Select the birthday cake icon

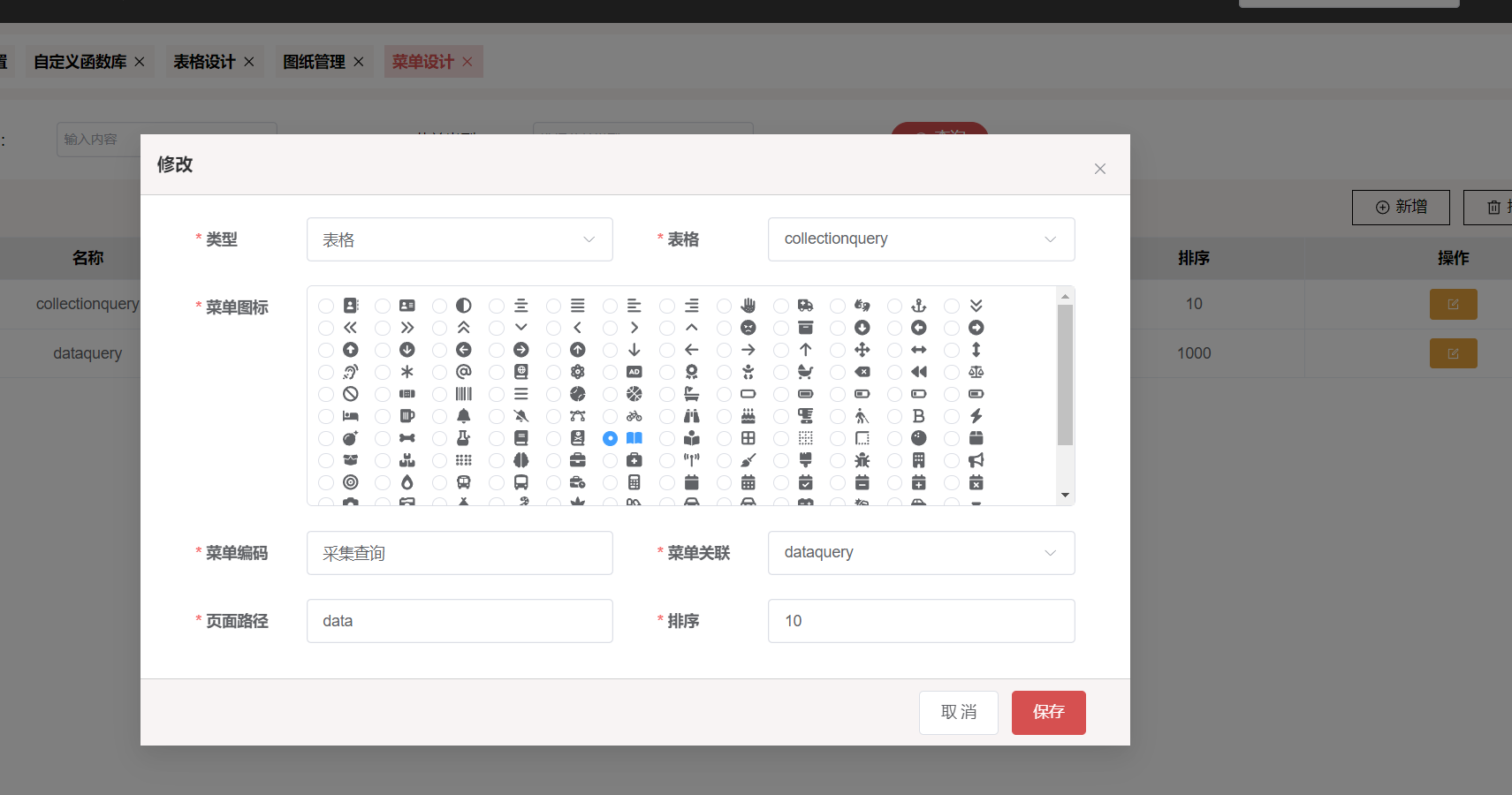[748, 416]
